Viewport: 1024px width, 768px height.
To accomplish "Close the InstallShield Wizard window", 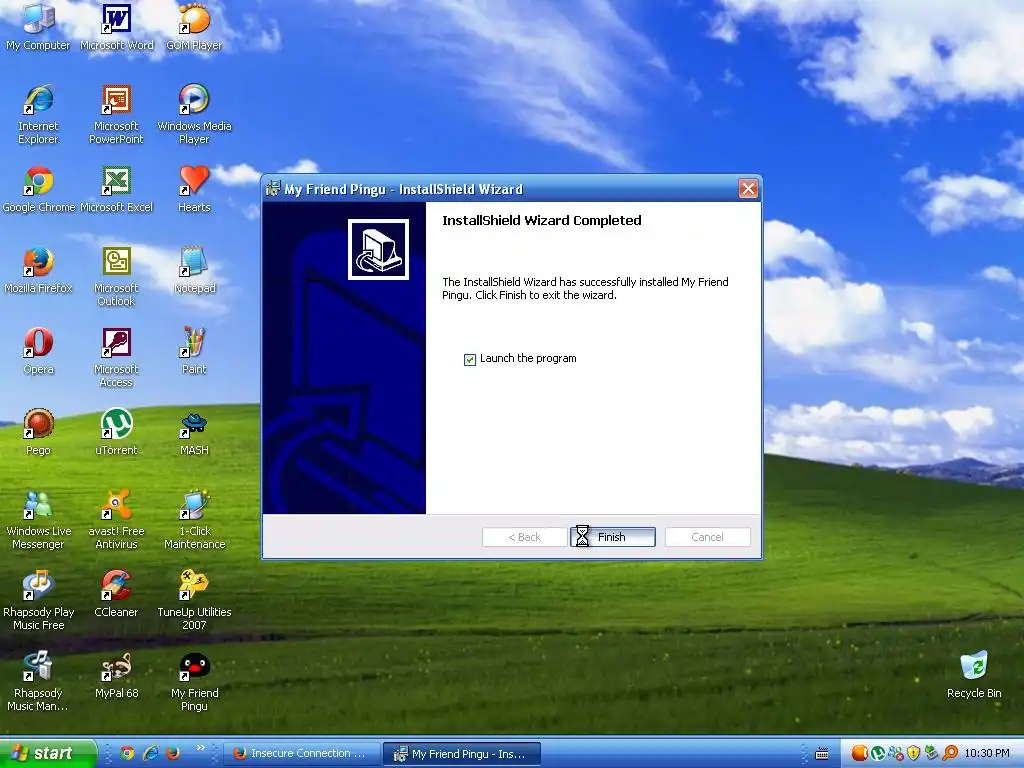I will coord(748,189).
